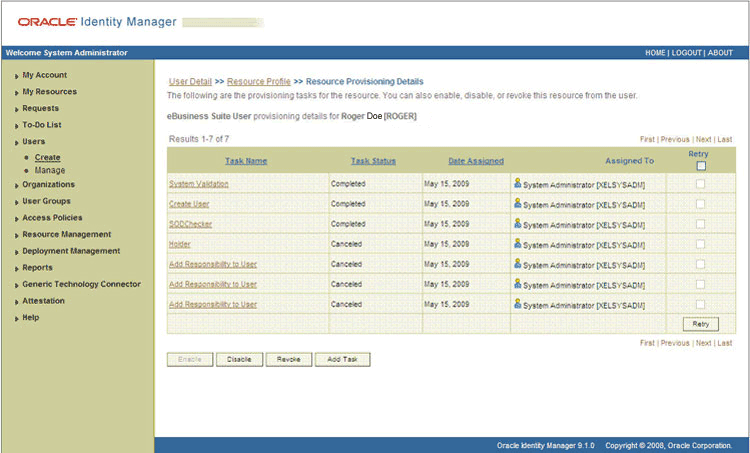Select Manage under Users
Viewport: 750px width, 453px height.
50,170
